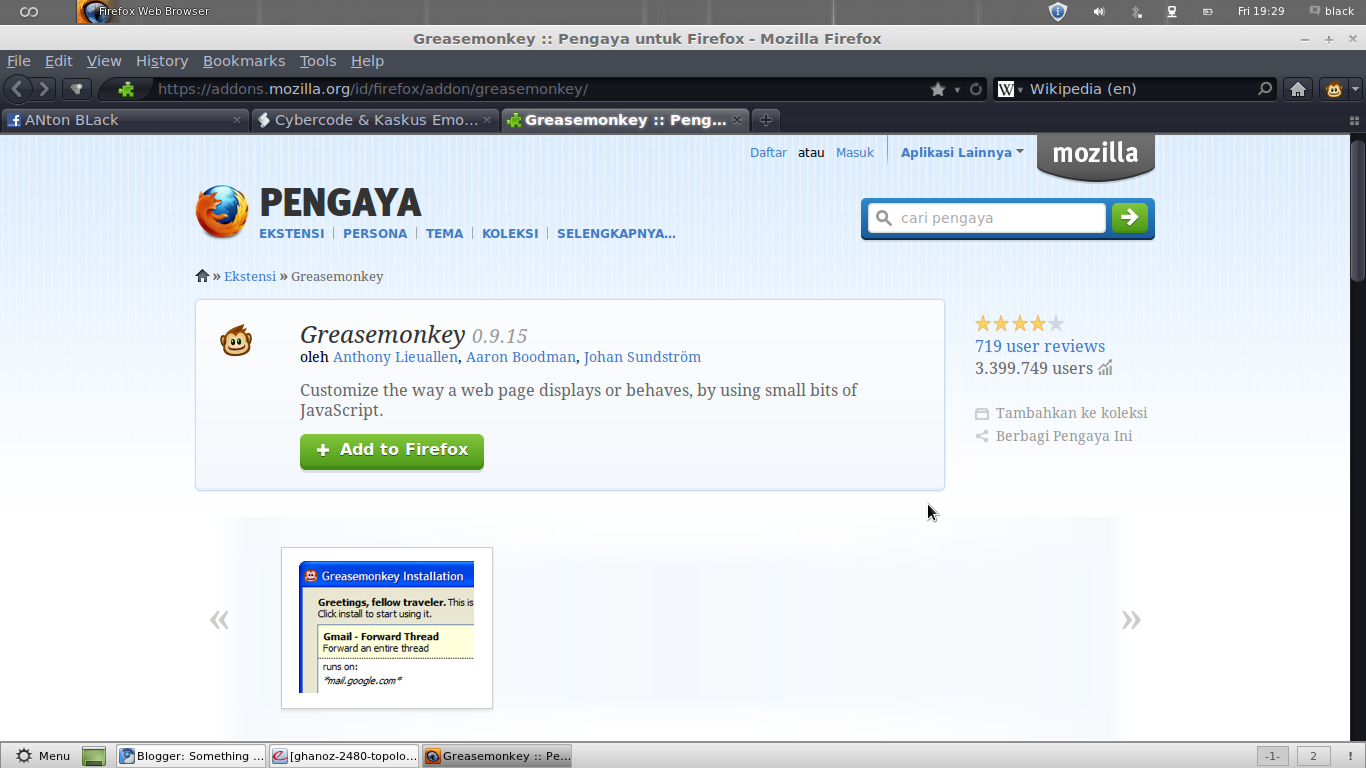
Task: Open the History menu
Action: coord(162,61)
